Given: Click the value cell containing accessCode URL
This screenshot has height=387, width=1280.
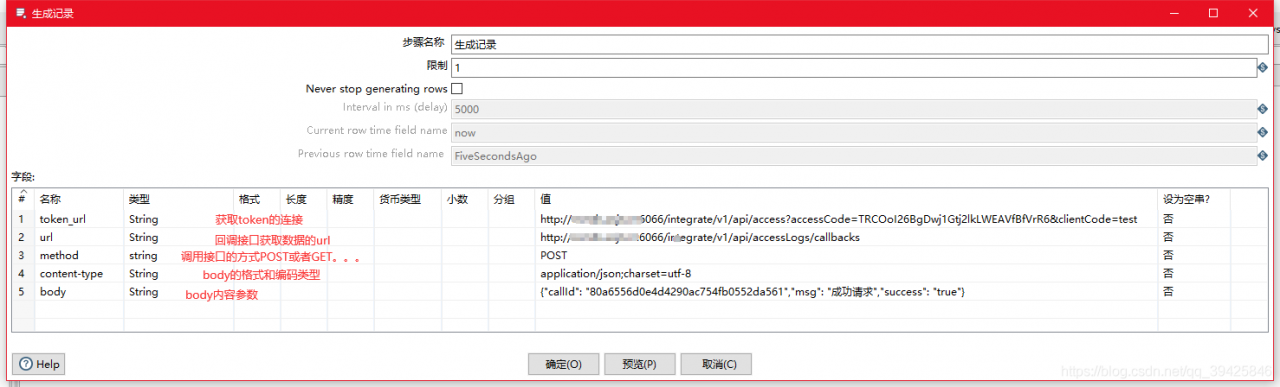Looking at the screenshot, I should (846, 219).
